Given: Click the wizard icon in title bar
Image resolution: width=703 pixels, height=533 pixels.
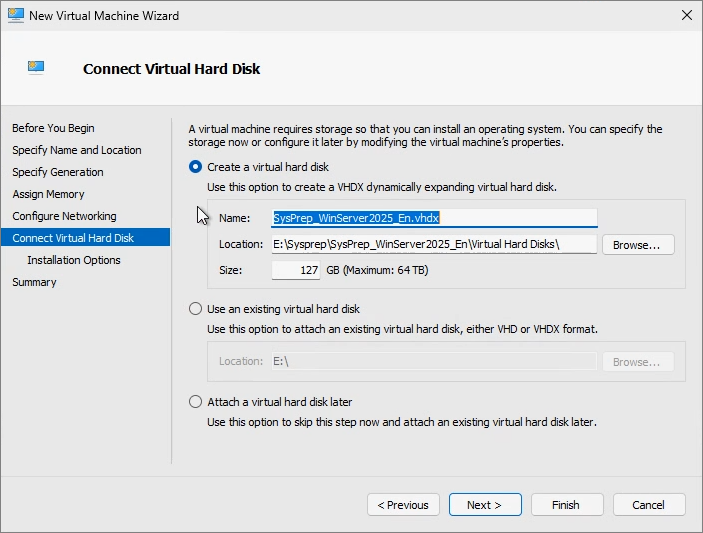Looking at the screenshot, I should [x=16, y=16].
